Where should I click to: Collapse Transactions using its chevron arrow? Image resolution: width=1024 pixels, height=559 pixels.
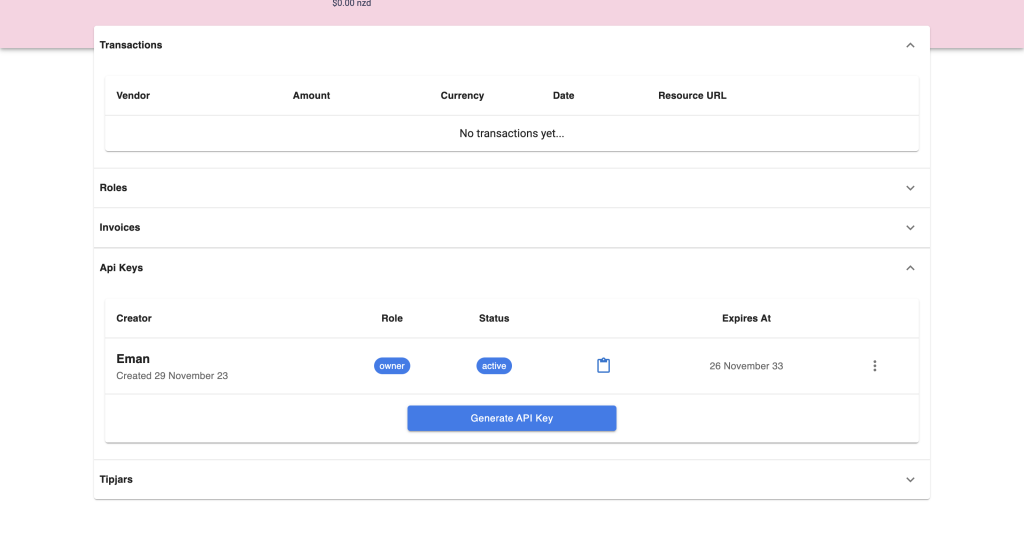click(x=910, y=45)
